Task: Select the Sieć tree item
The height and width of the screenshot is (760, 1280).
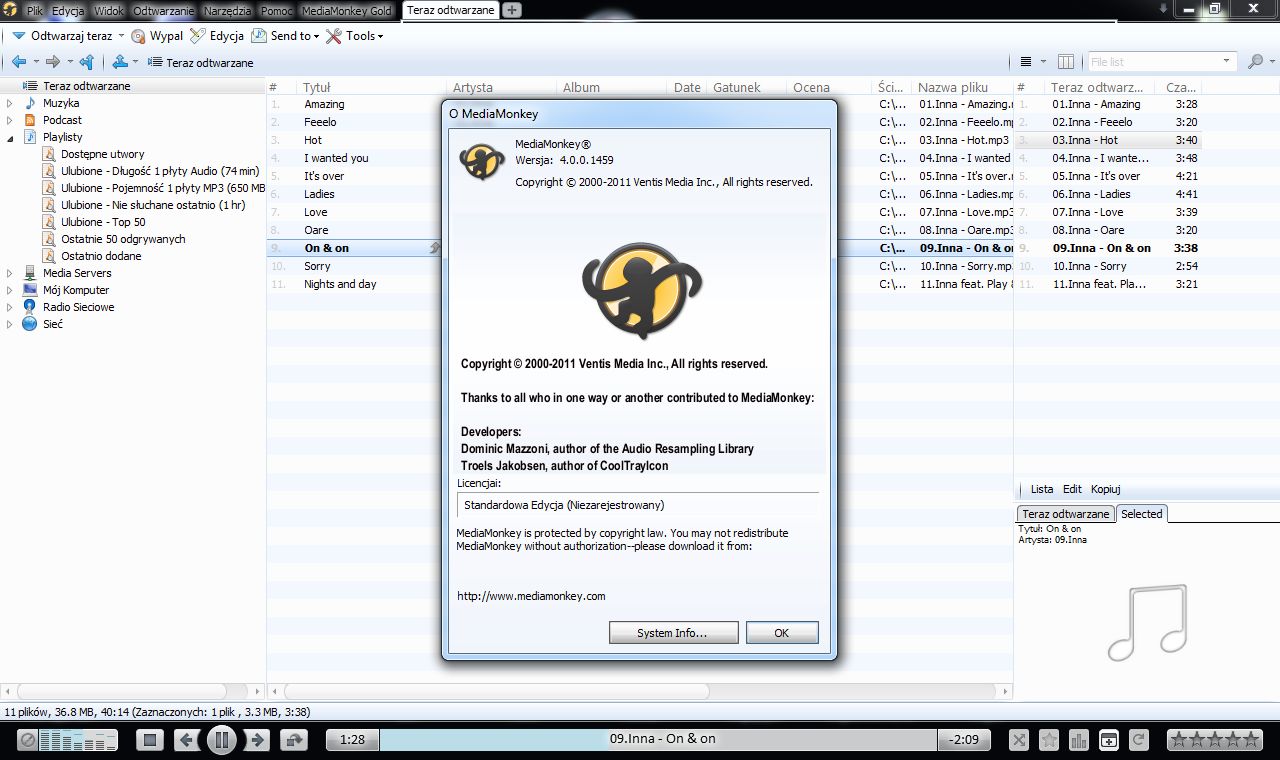Action: click(52, 324)
